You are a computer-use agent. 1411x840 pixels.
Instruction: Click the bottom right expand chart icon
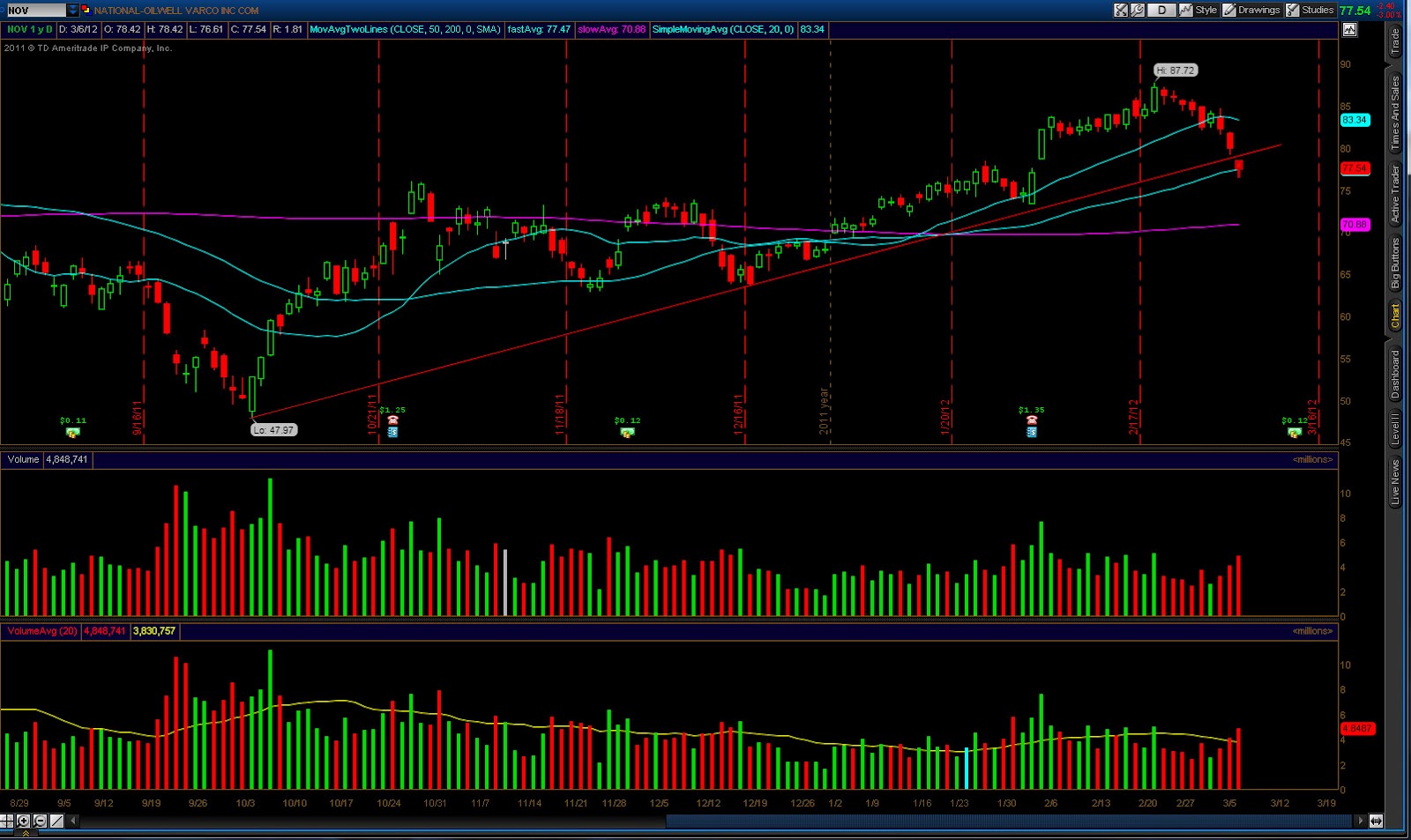click(x=1377, y=821)
